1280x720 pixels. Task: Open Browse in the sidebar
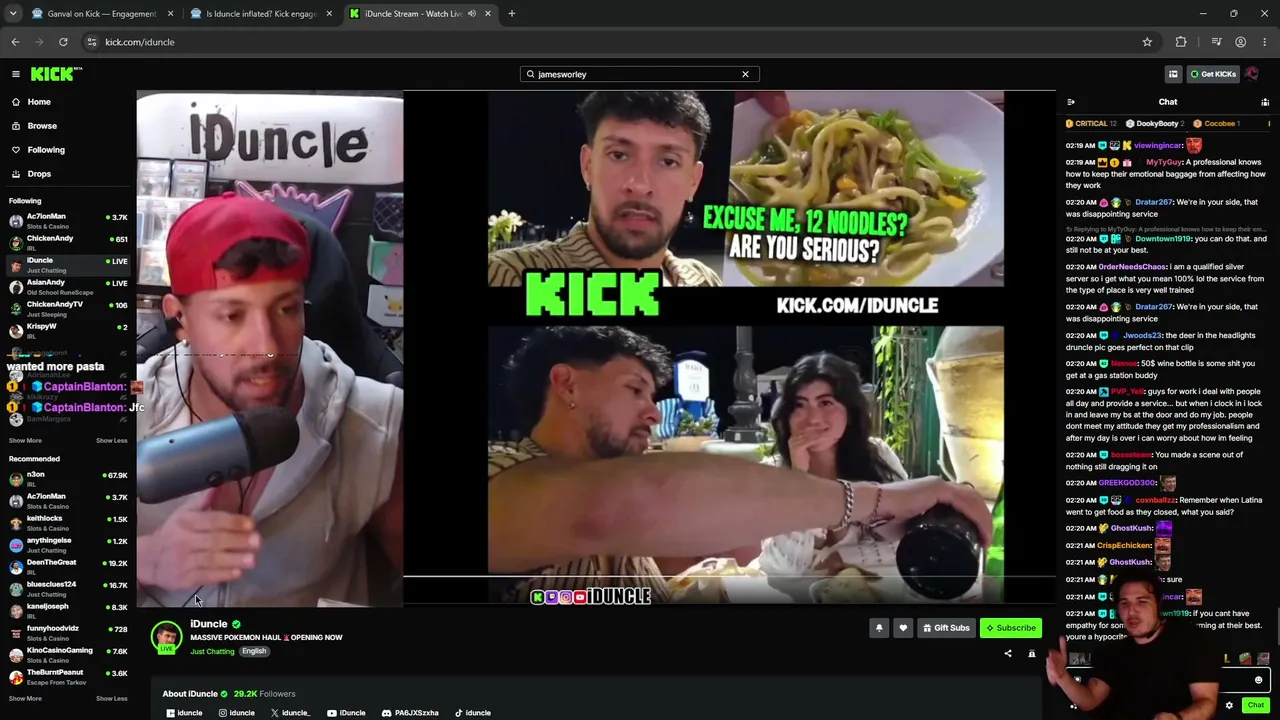[x=42, y=126]
